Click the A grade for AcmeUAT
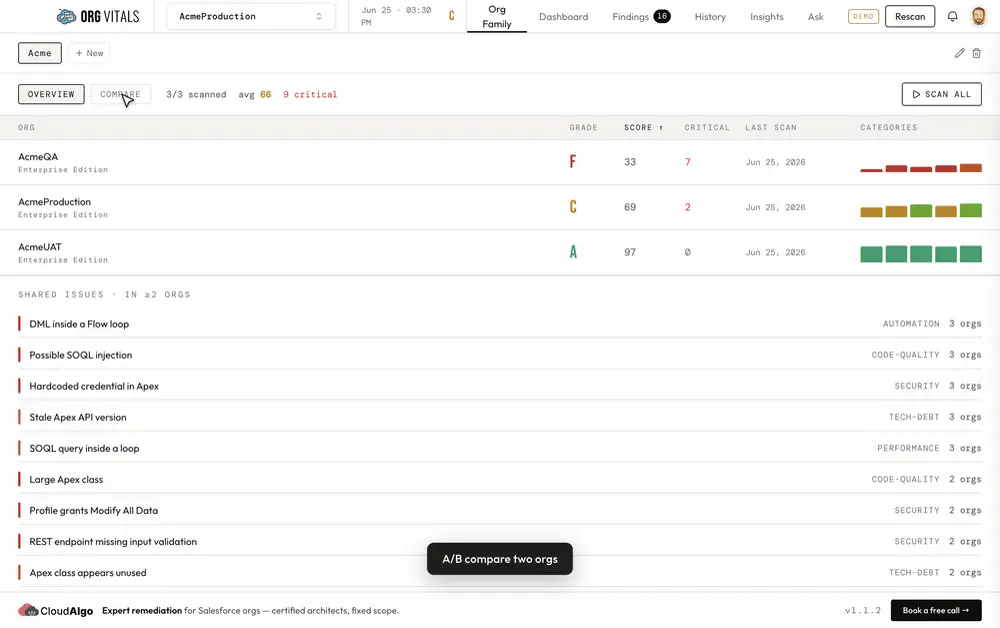The image size is (1000, 628). click(573, 252)
